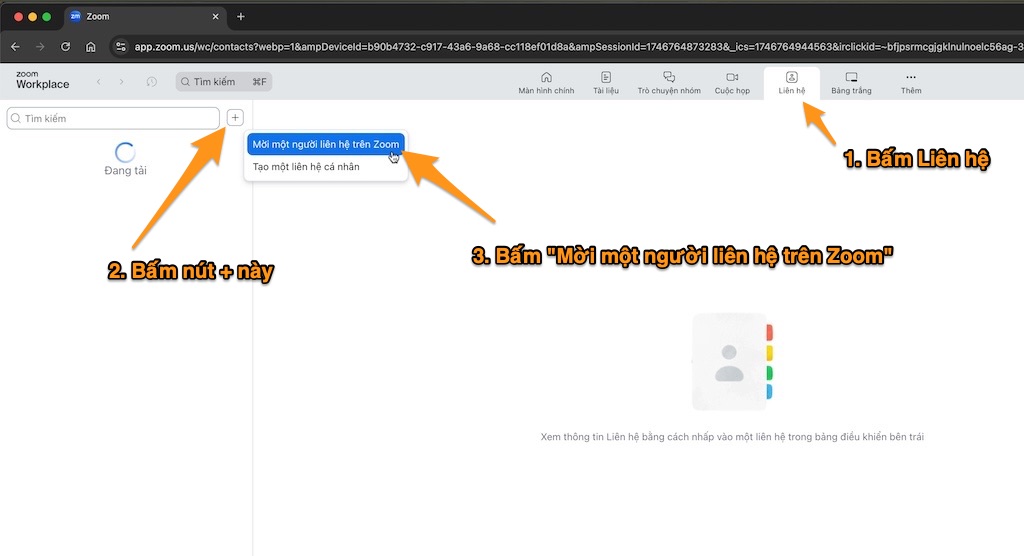Go back using Zoom's back chevron
The width and height of the screenshot is (1024, 556).
click(x=99, y=82)
